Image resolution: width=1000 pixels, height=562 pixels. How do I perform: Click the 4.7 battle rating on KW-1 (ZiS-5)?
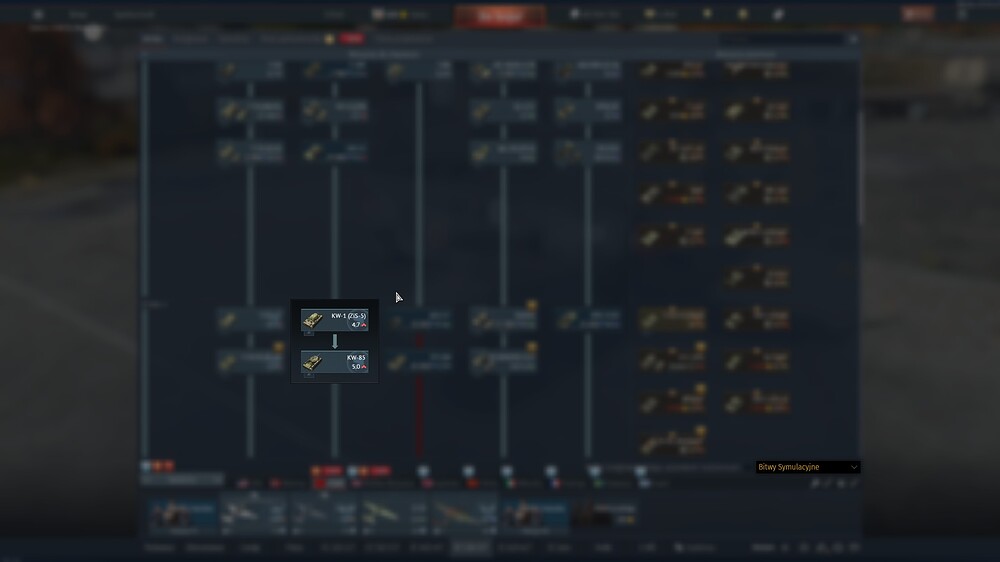click(356, 325)
